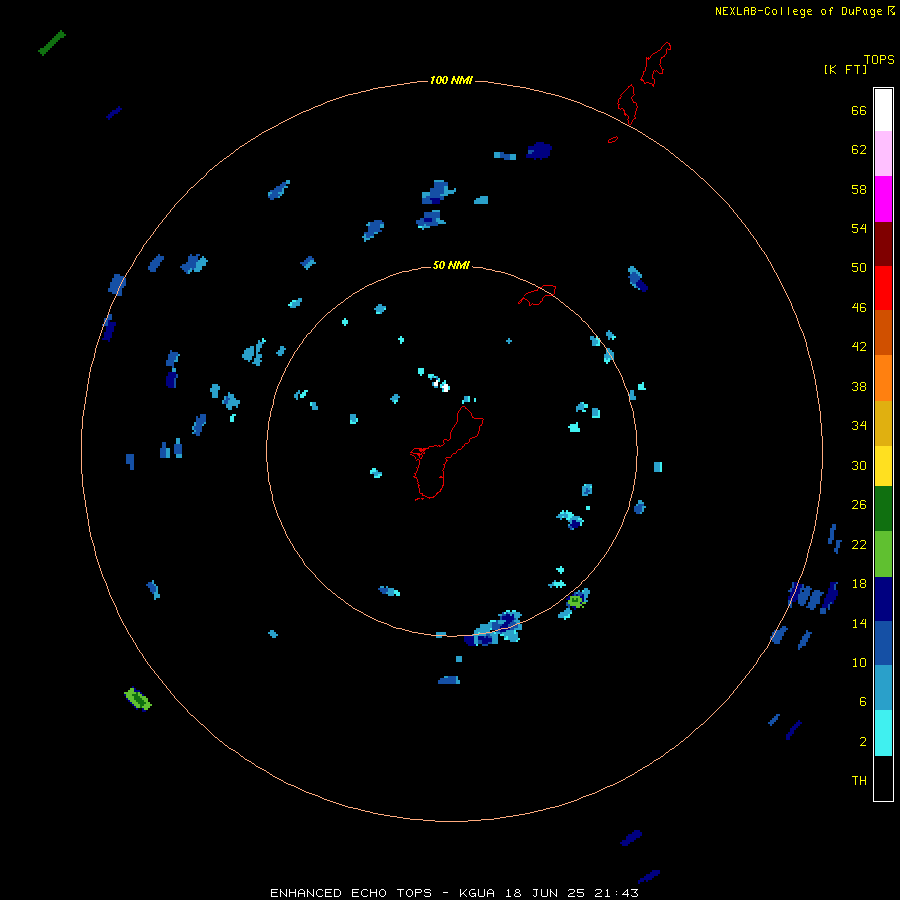Screen dimensions: 900x900
Task: Click the light green echo cell in the southwest
Action: pyautogui.click(x=138, y=699)
